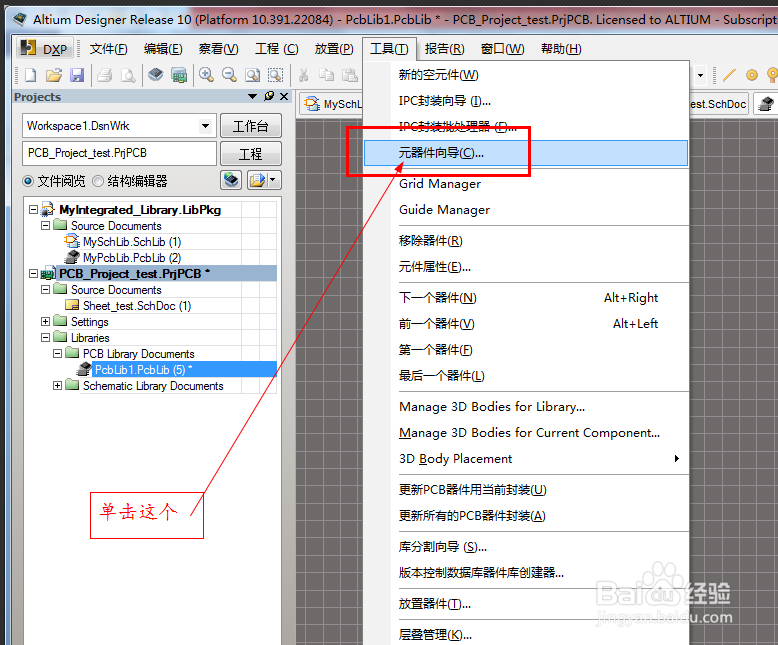Close the Projects panel
Screen dimensions: 778x645
284,96
